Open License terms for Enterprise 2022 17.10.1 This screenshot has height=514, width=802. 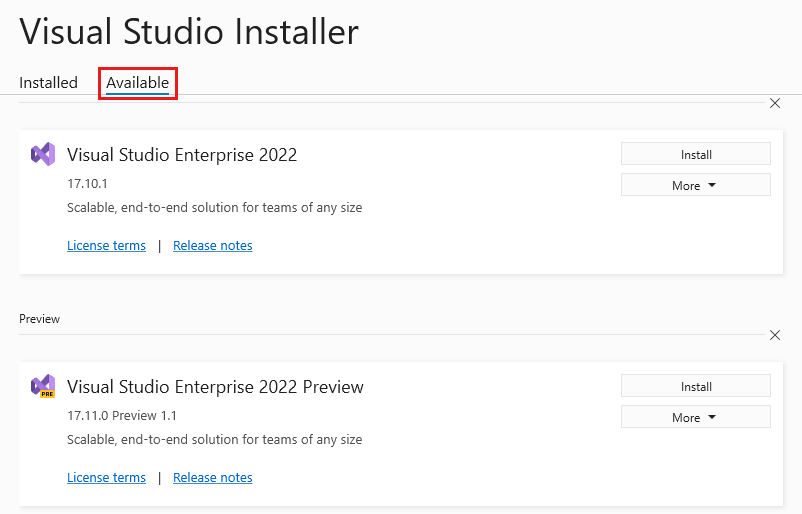(x=106, y=245)
